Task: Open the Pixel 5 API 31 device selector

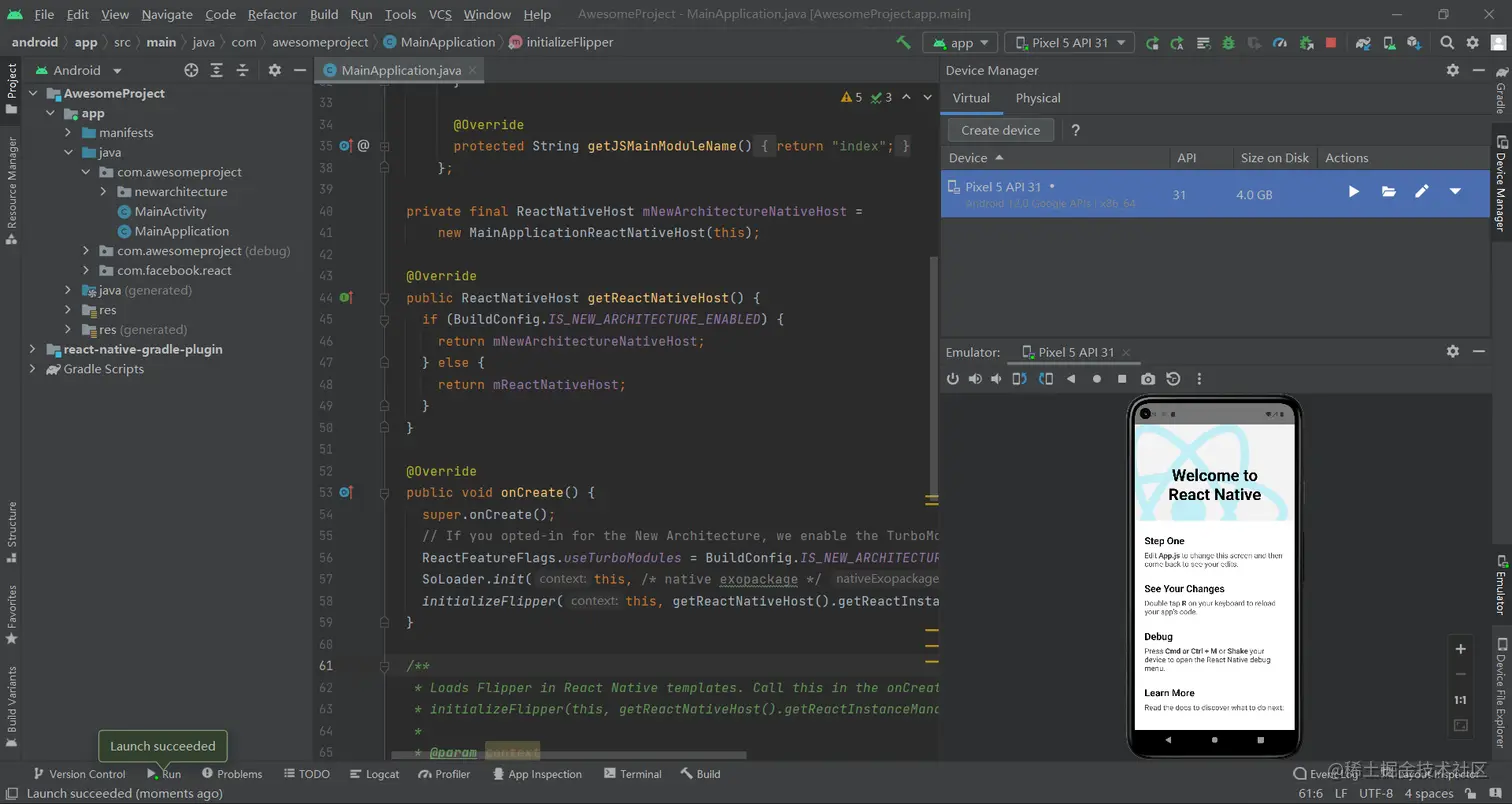Action: (1070, 43)
